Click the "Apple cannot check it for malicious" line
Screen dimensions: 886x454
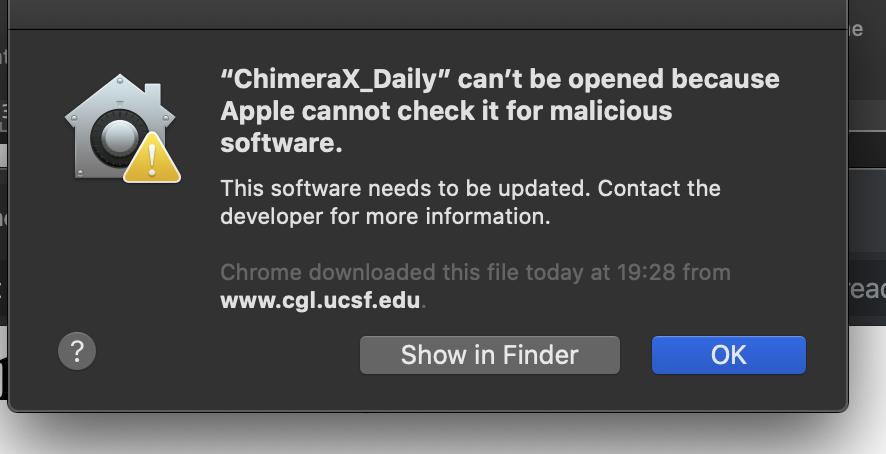pos(446,110)
